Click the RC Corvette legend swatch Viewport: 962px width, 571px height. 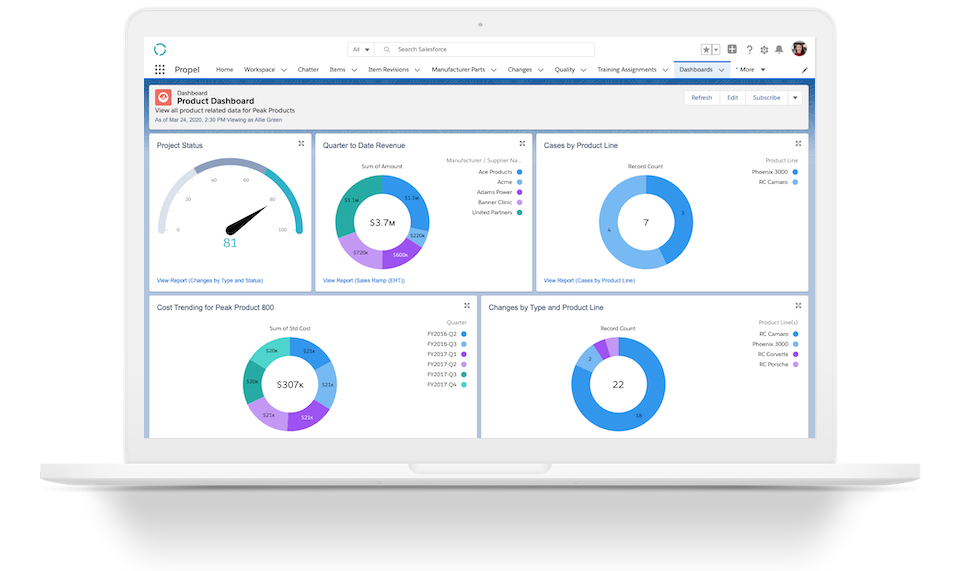796,354
